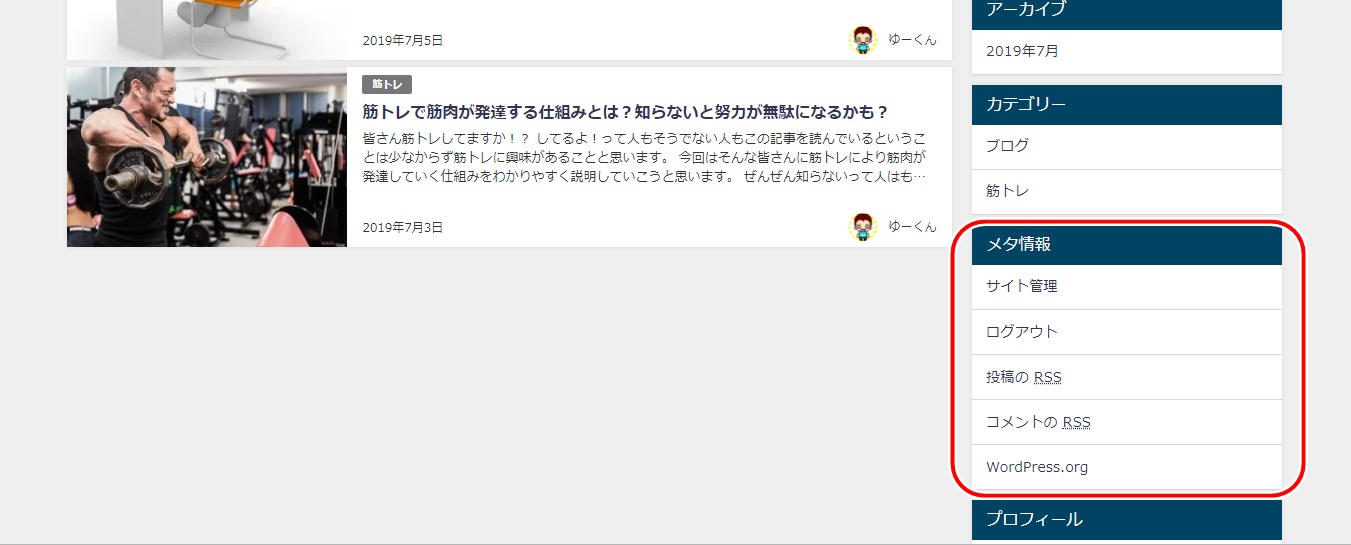Open the gym workout thumbnail image
The height and width of the screenshot is (545, 1351).
[207, 157]
